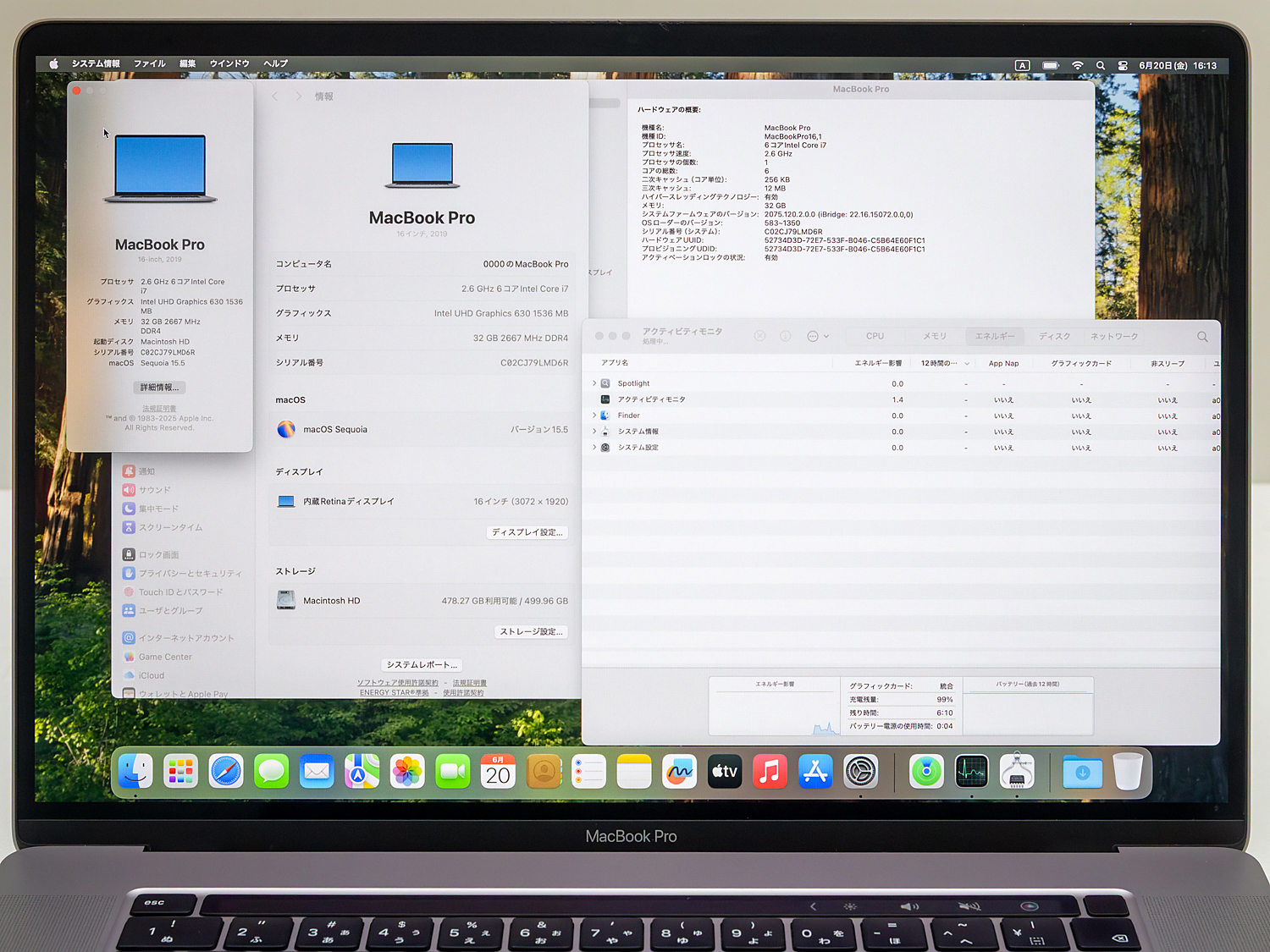The height and width of the screenshot is (952, 1270).
Task: Open Photos app in the Dock
Action: (407, 771)
